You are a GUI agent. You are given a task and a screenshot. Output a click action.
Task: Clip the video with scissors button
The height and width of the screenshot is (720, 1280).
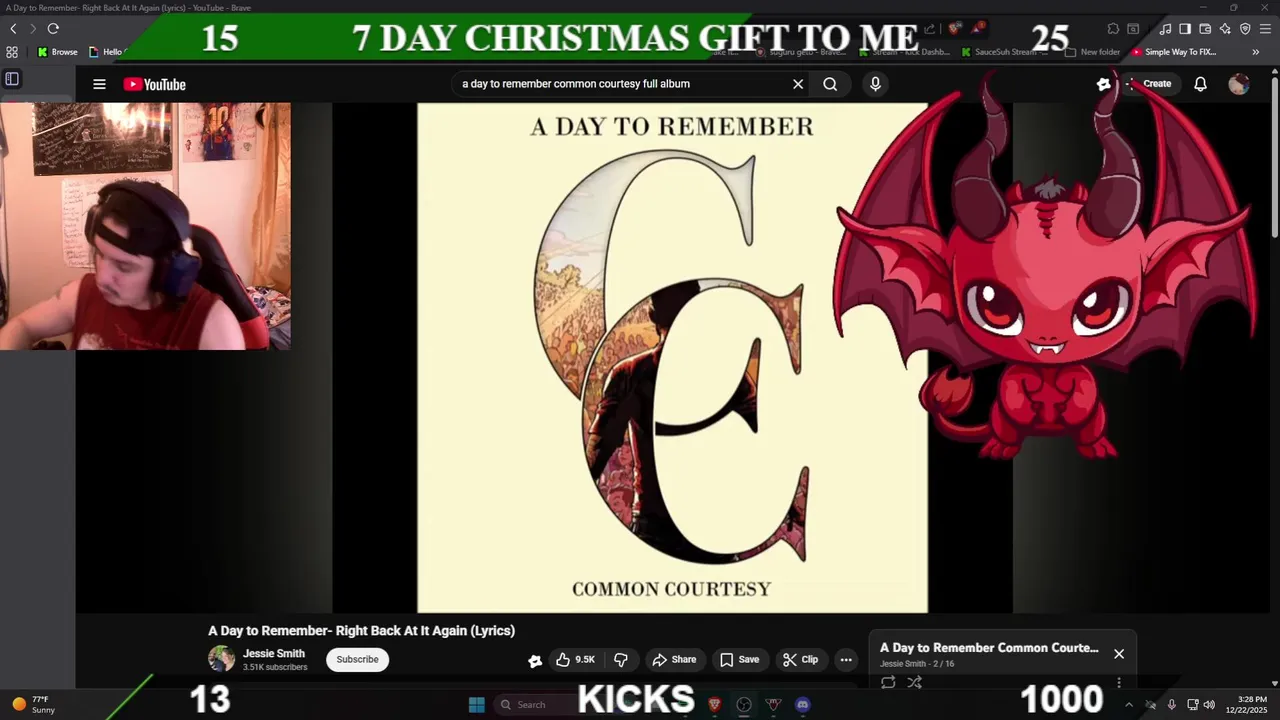[x=800, y=659]
